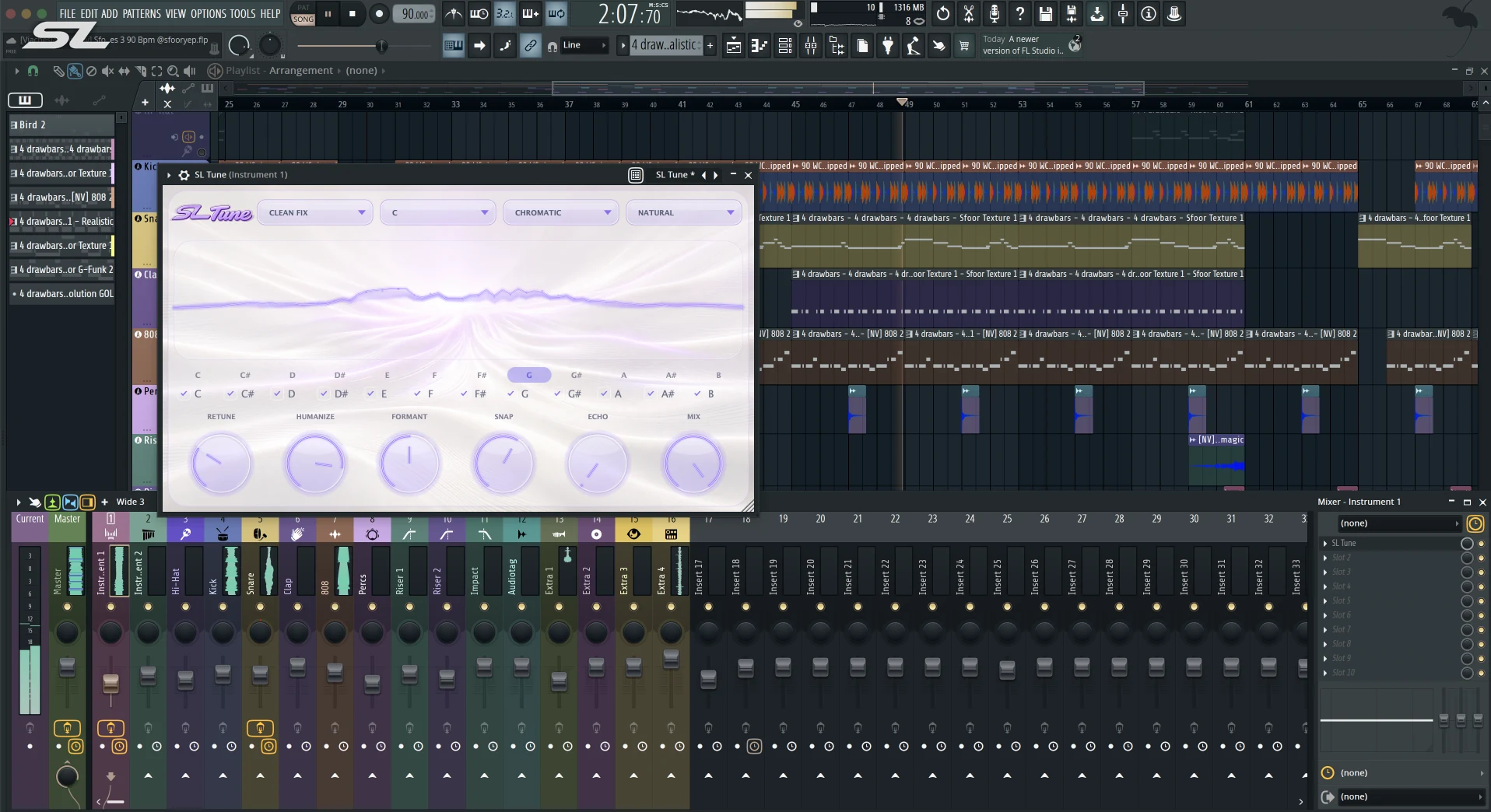Screen dimensions: 1491x812
Task: Click the Clap hand mixer track icon
Action: [297, 534]
